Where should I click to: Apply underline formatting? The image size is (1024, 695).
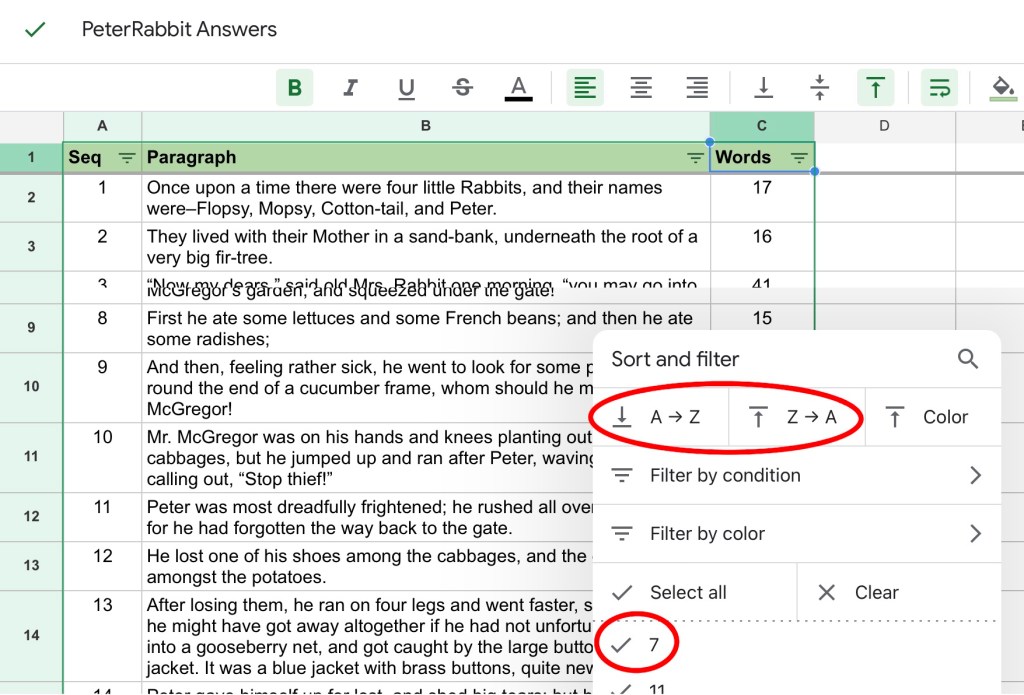point(406,88)
